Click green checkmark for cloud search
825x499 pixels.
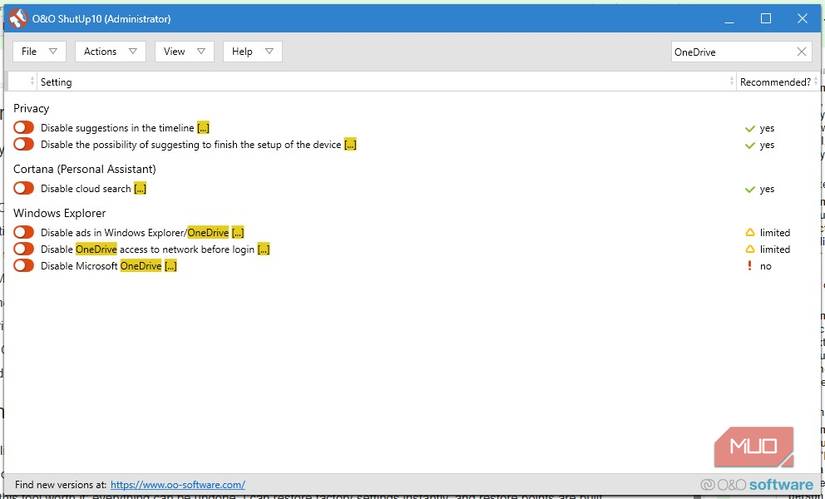(x=750, y=189)
